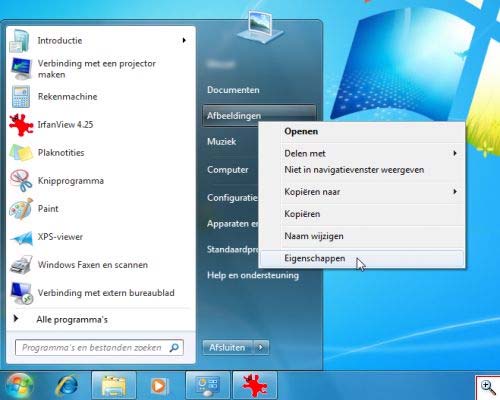Image resolution: width=500 pixels, height=400 pixels.
Task: Click the Windows Faxen en scannen label
Action: click(93, 265)
